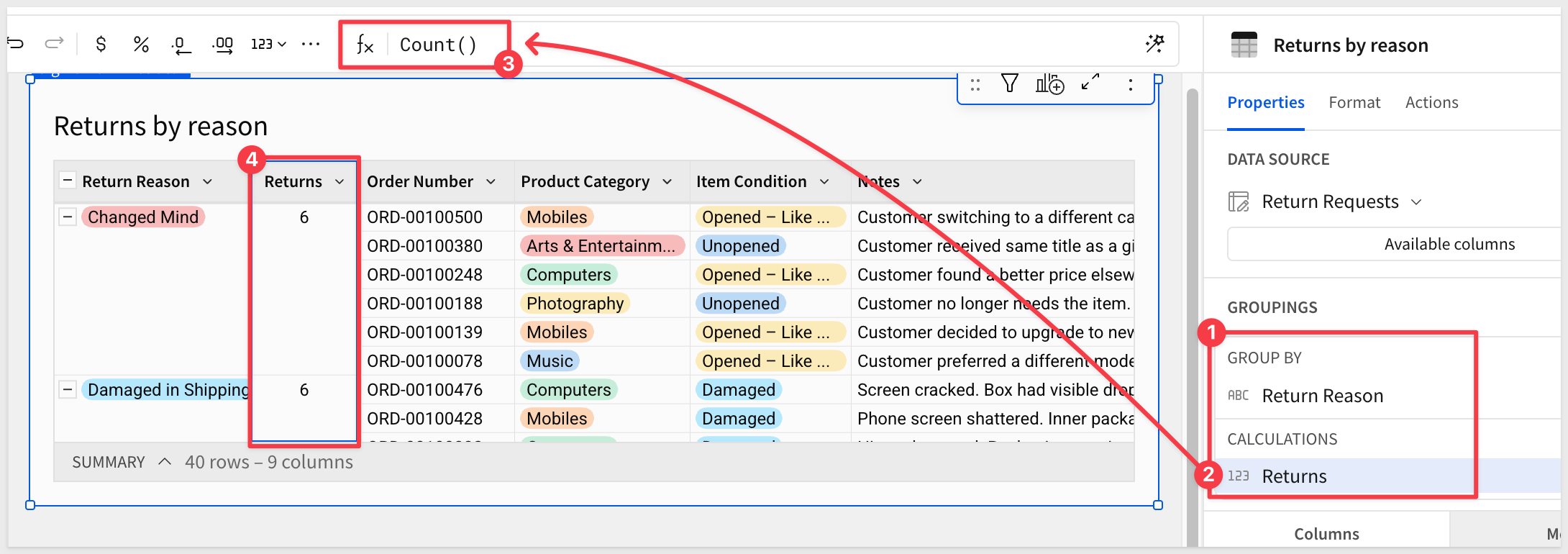Apply currency format with dollar icon
1568x554 pixels.
pos(101,45)
